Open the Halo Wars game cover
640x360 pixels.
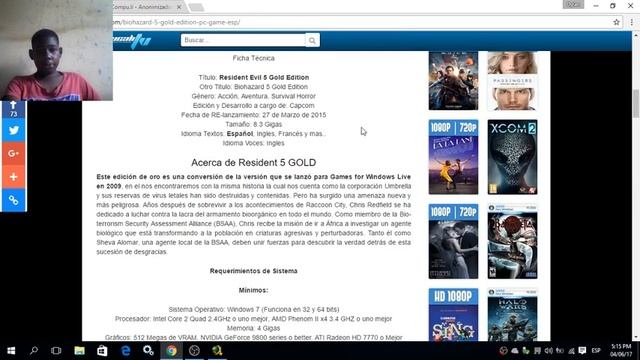click(512, 315)
